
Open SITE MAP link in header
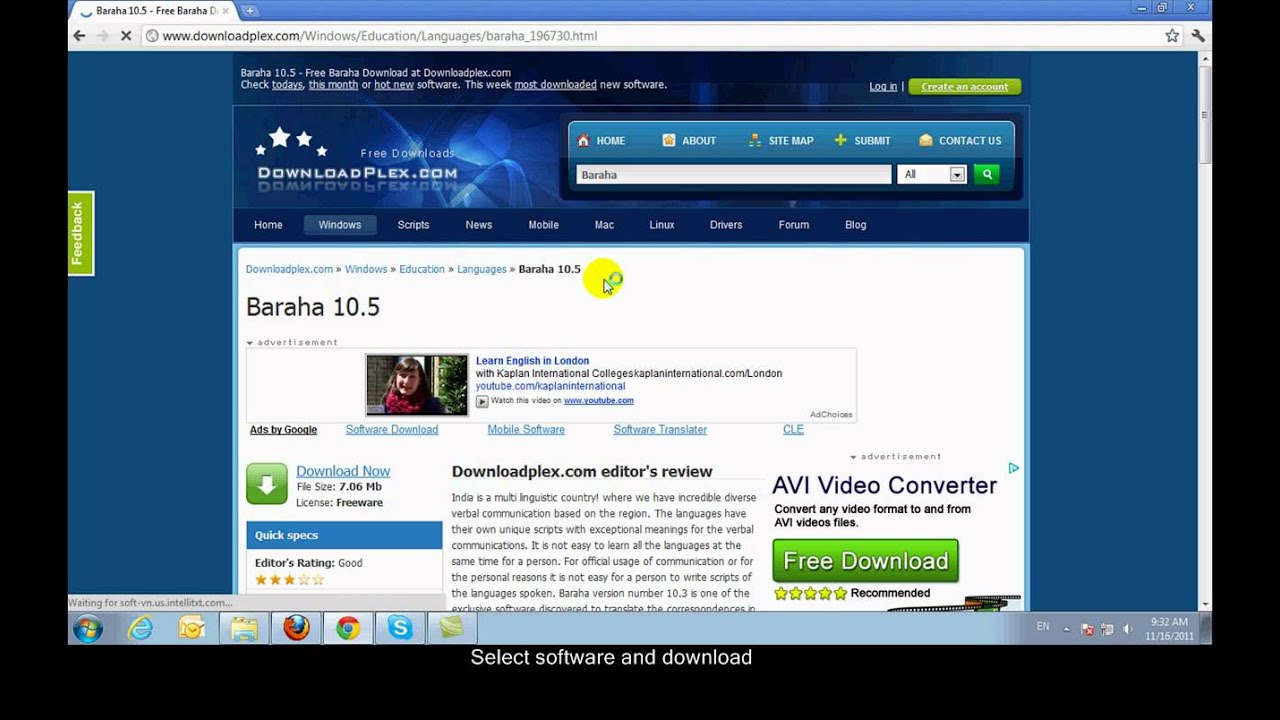click(x=780, y=141)
